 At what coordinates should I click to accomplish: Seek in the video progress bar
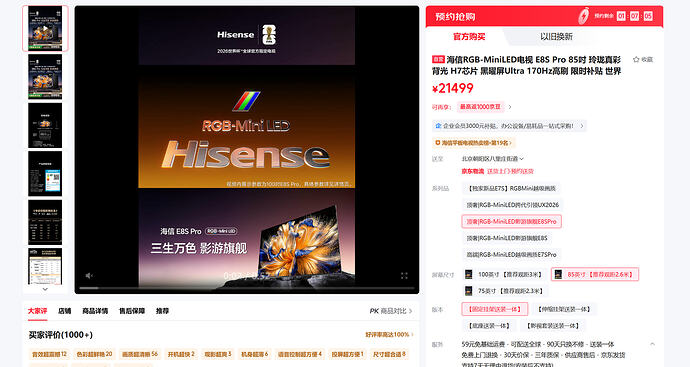click(x=247, y=288)
